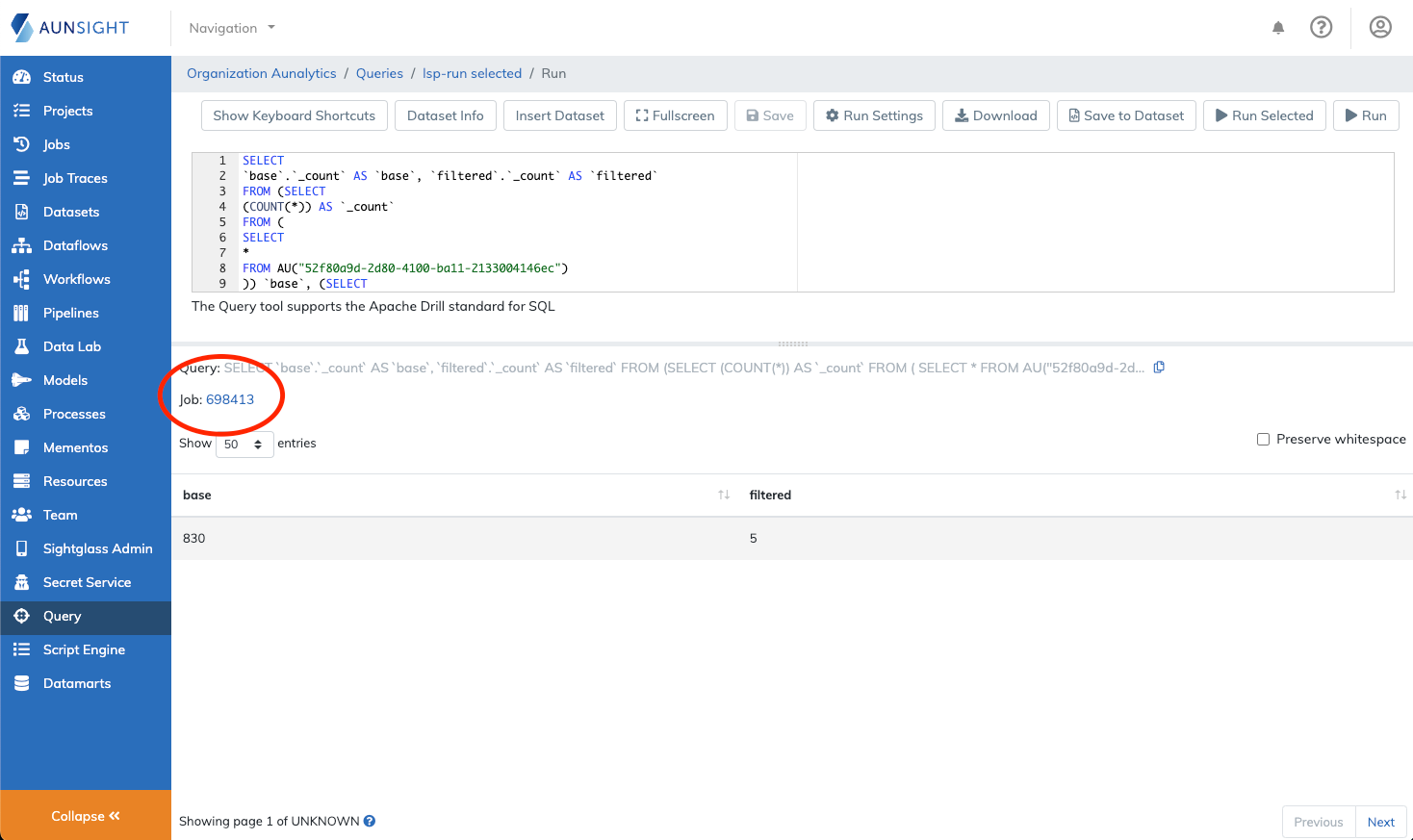Open job 698413
Screen dimensions: 1413x840
coord(232,398)
